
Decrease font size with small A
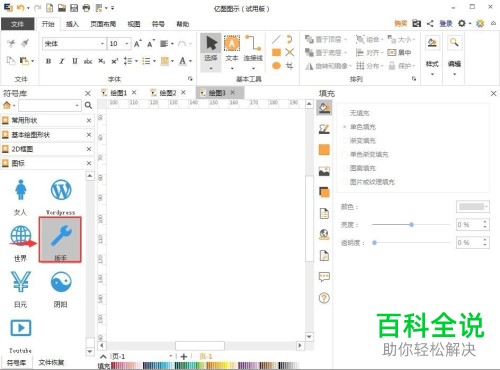pos(151,44)
